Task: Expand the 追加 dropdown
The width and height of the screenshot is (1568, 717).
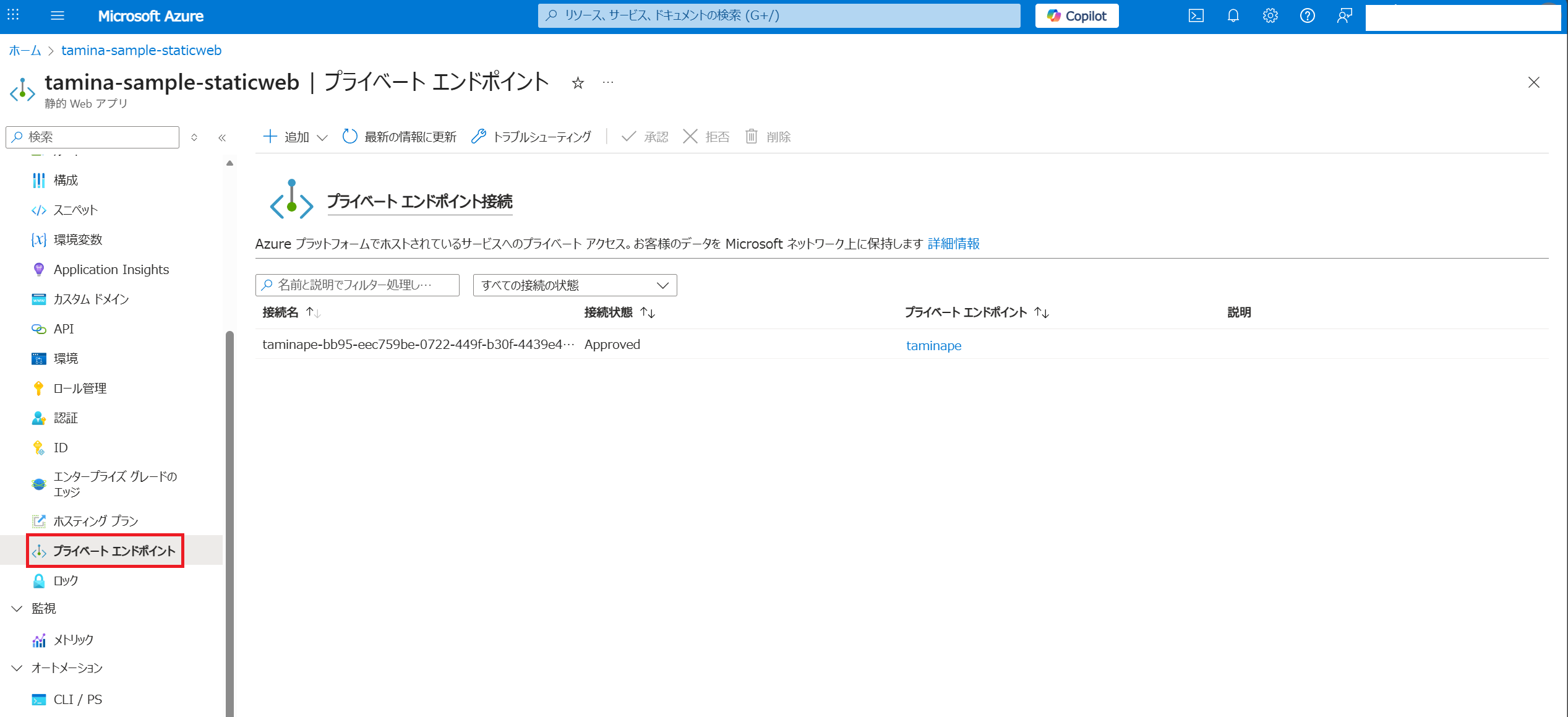Action: [322, 137]
